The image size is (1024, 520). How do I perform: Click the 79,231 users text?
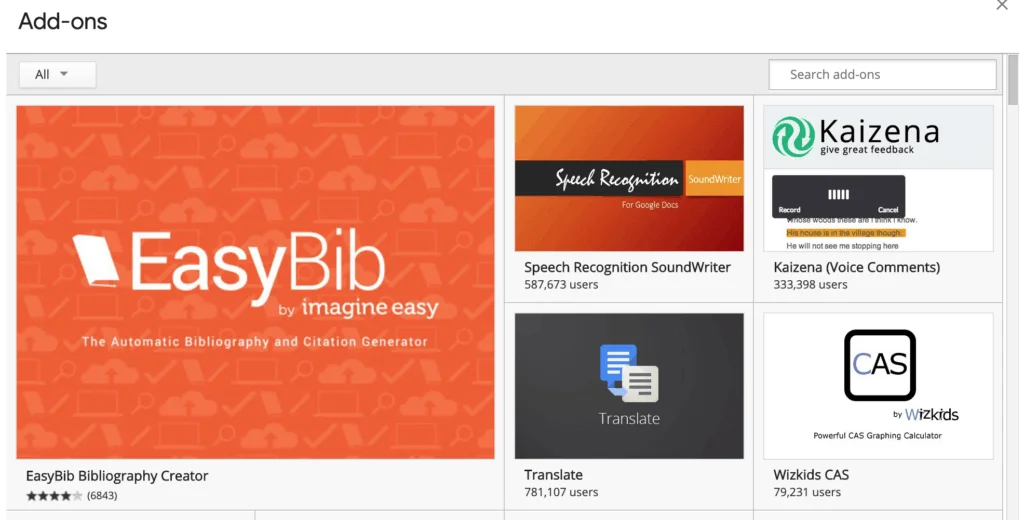[x=807, y=493]
